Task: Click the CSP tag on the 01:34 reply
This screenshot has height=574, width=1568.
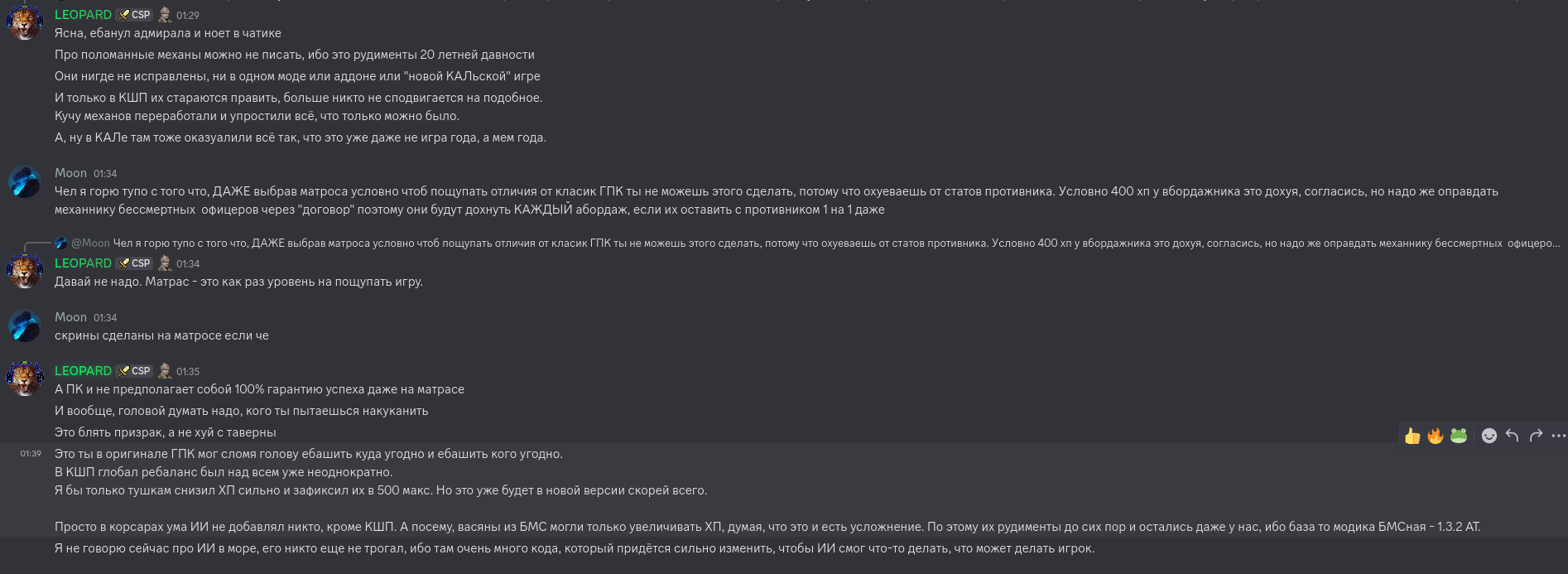Action: pos(135,263)
